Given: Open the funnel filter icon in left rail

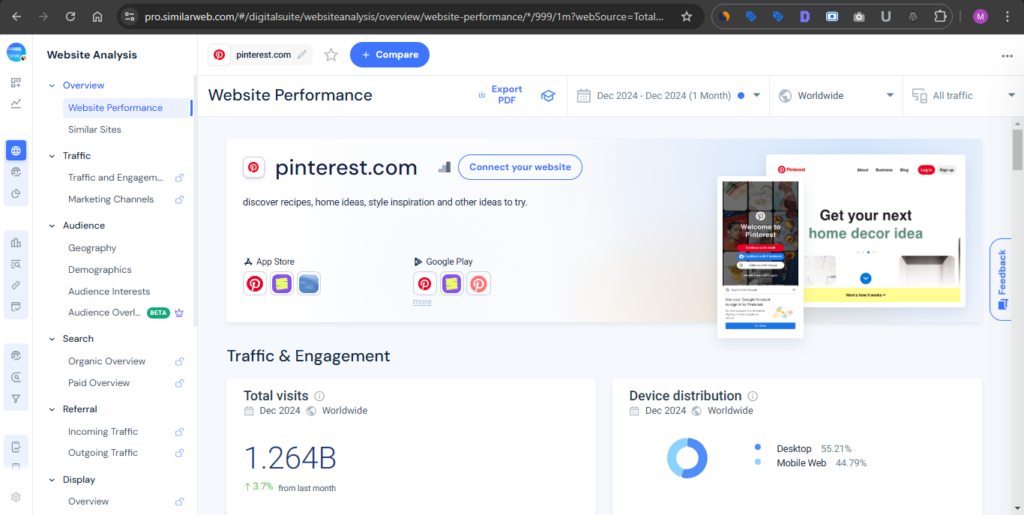Looking at the screenshot, I should 16,398.
